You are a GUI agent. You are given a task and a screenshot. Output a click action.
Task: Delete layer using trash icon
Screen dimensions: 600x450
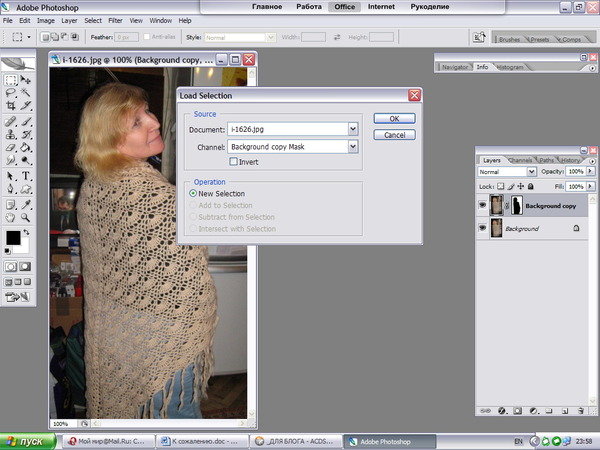pos(580,411)
